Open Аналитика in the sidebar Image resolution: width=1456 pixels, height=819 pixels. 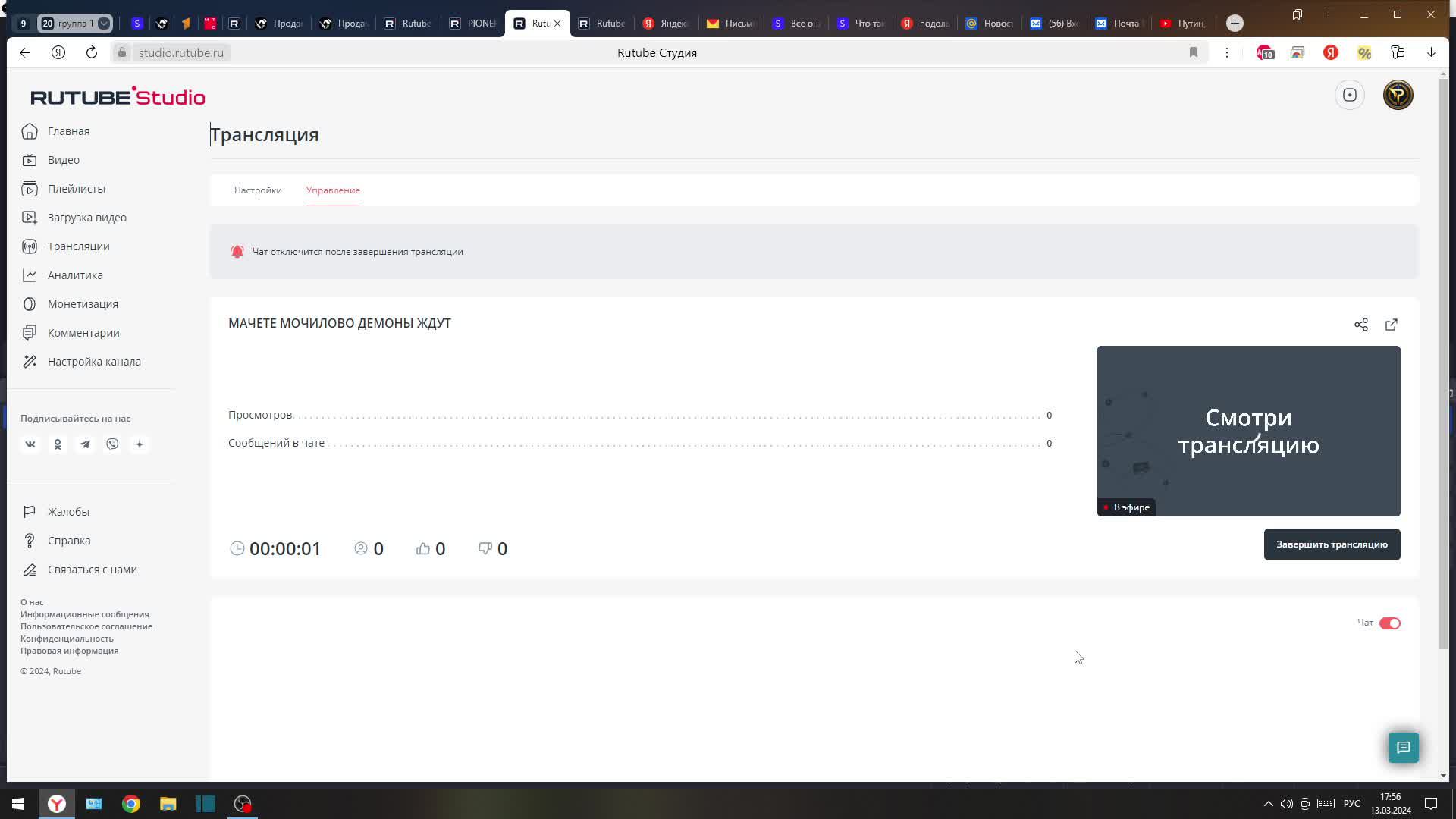click(75, 275)
